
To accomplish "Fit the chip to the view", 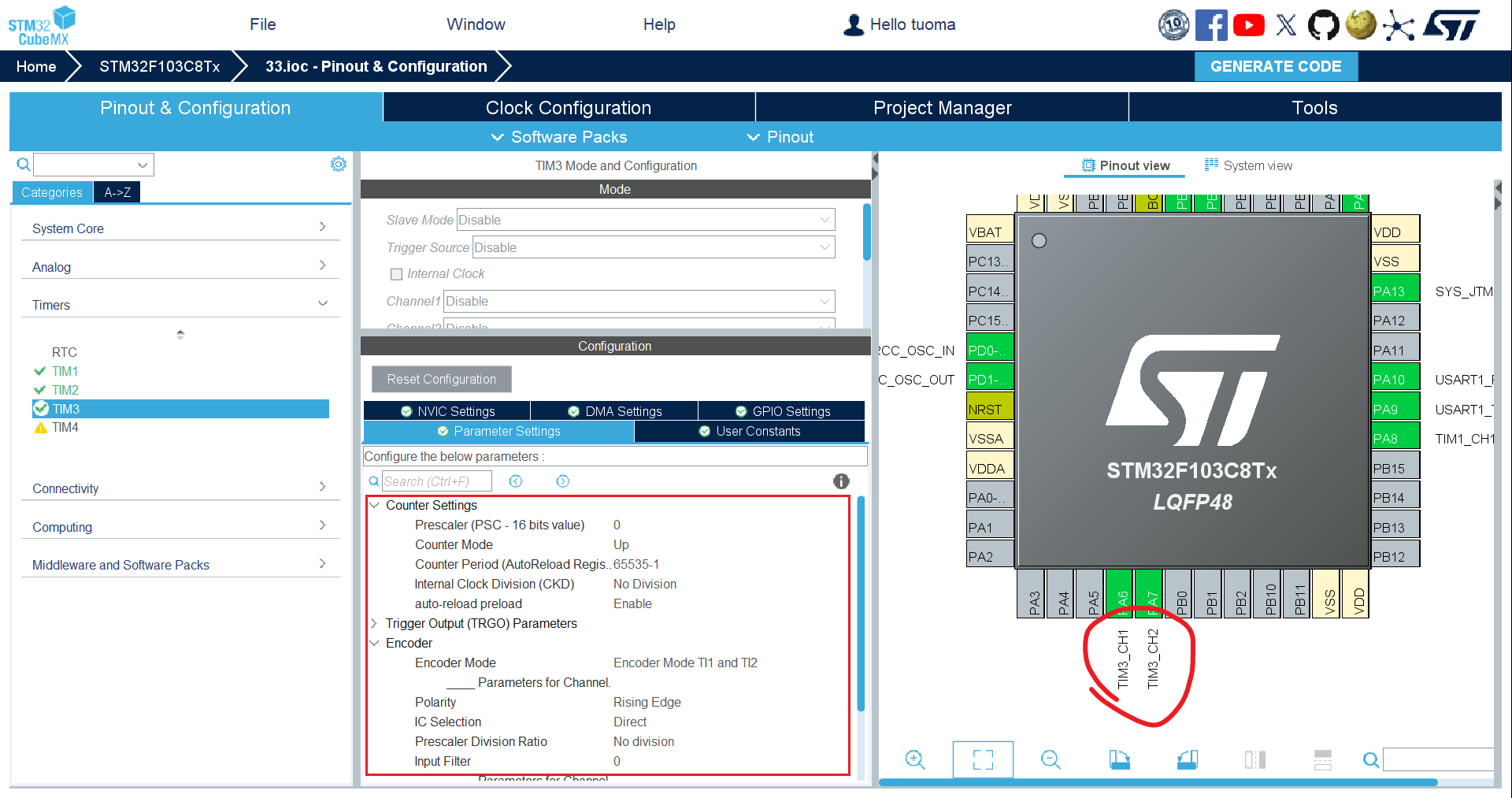I will click(983, 759).
